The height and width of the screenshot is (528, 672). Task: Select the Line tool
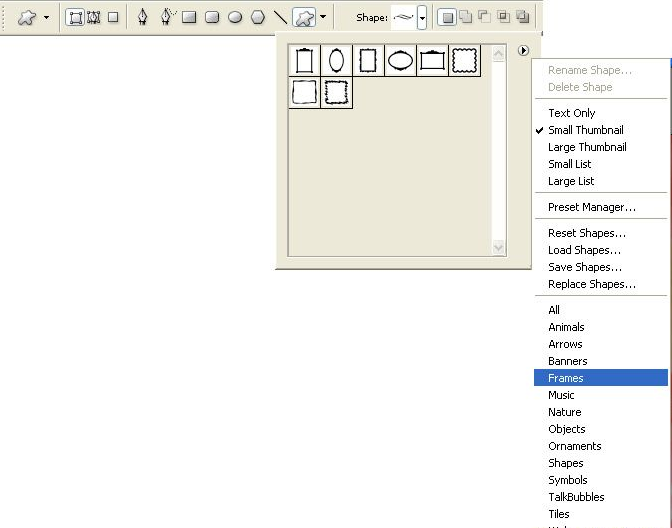coord(280,17)
